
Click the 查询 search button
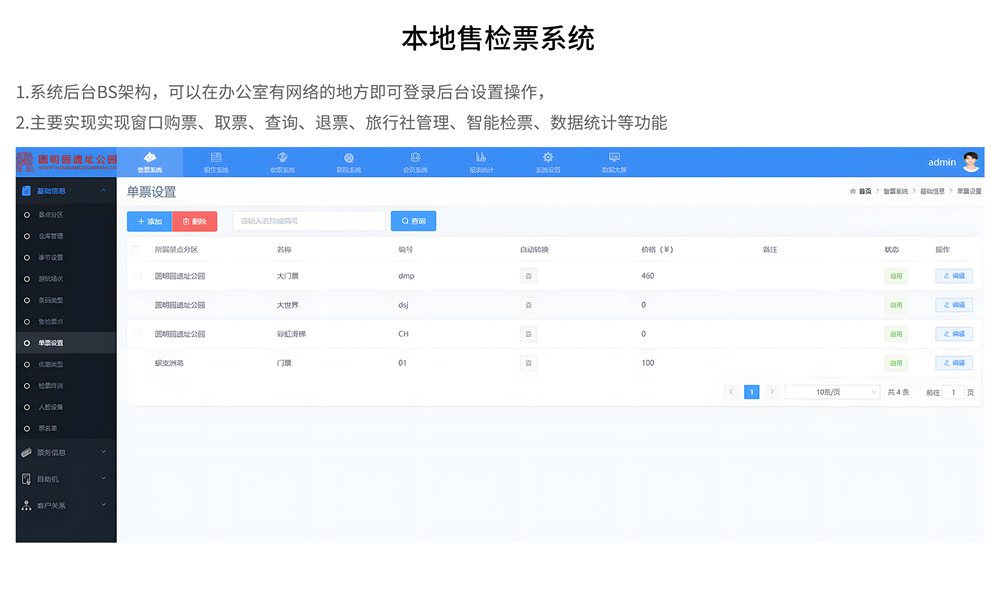[x=413, y=221]
